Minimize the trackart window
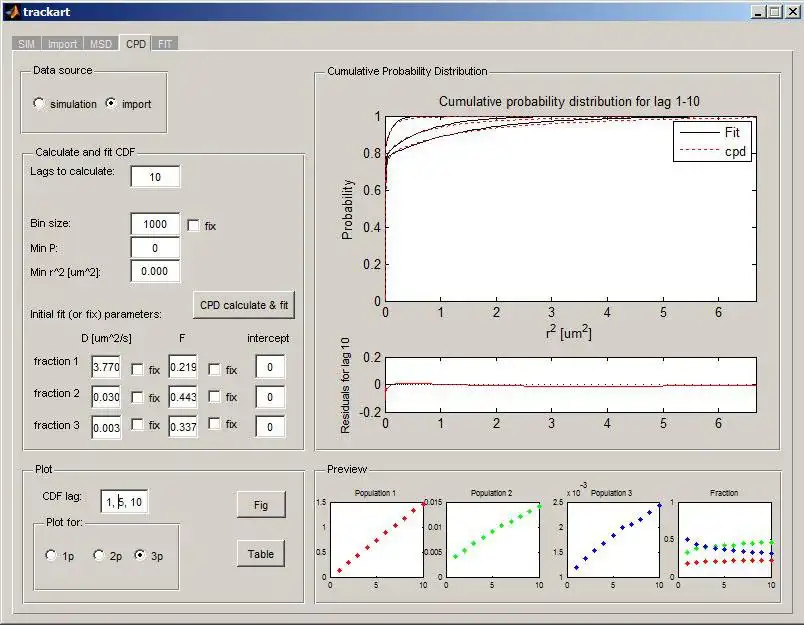804x625 pixels. [x=758, y=12]
